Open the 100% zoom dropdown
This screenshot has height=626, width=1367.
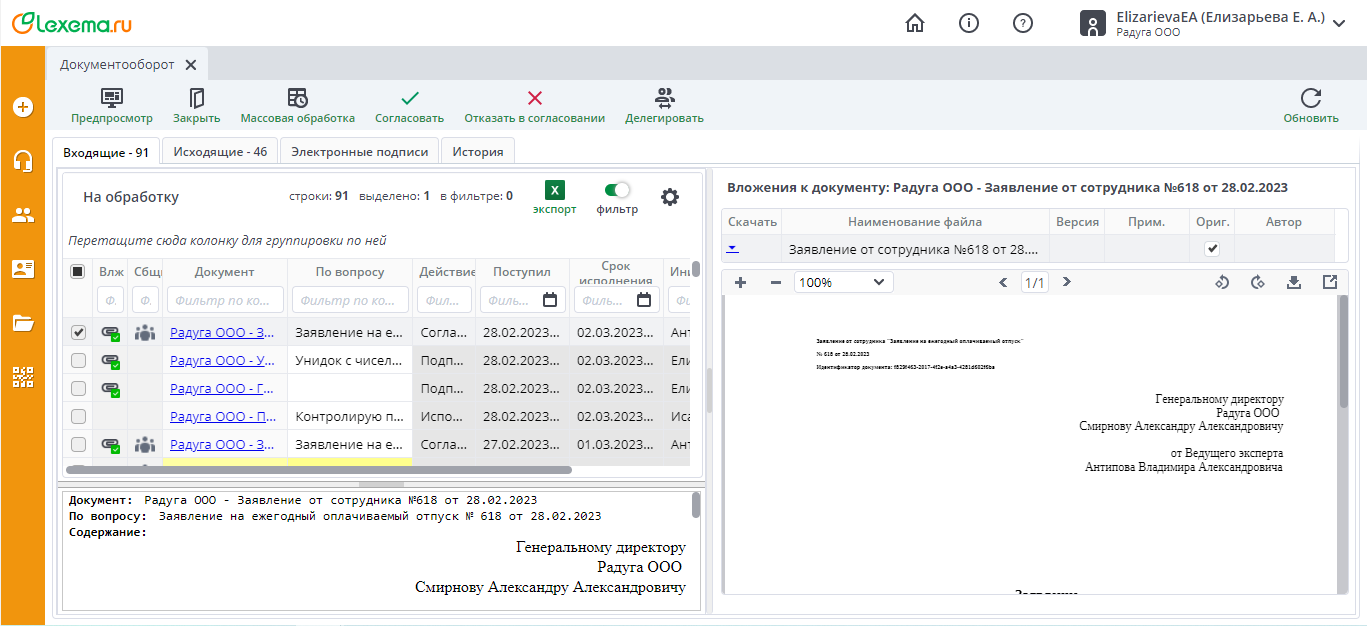[844, 282]
